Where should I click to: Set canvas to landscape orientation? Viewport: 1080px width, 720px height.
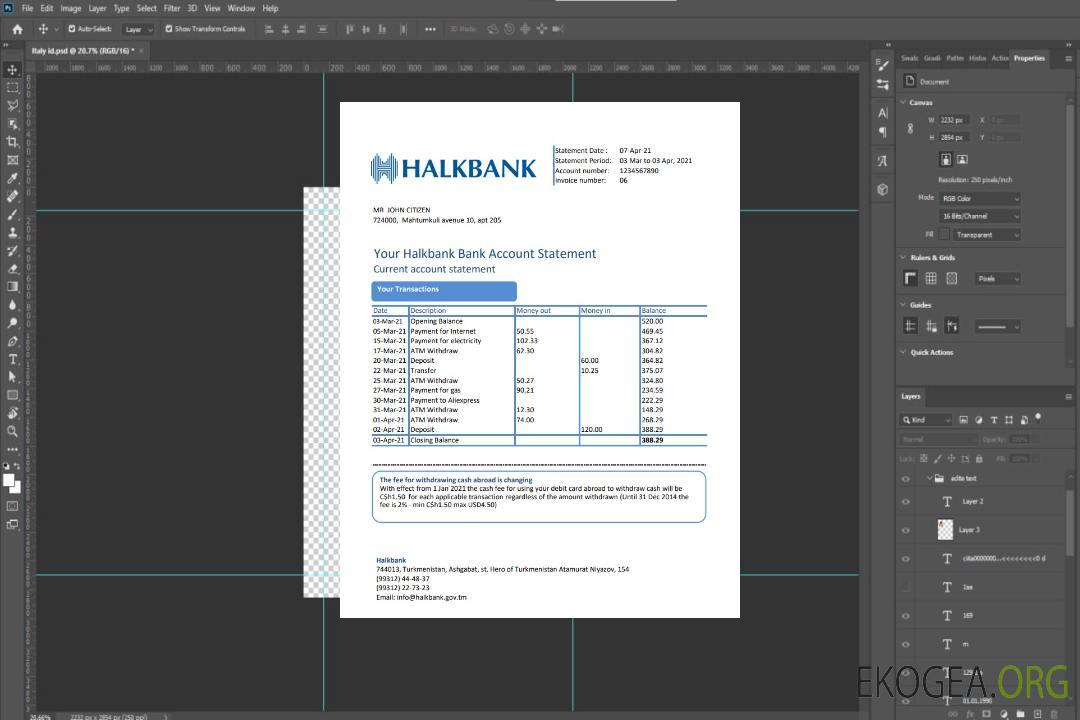962,159
